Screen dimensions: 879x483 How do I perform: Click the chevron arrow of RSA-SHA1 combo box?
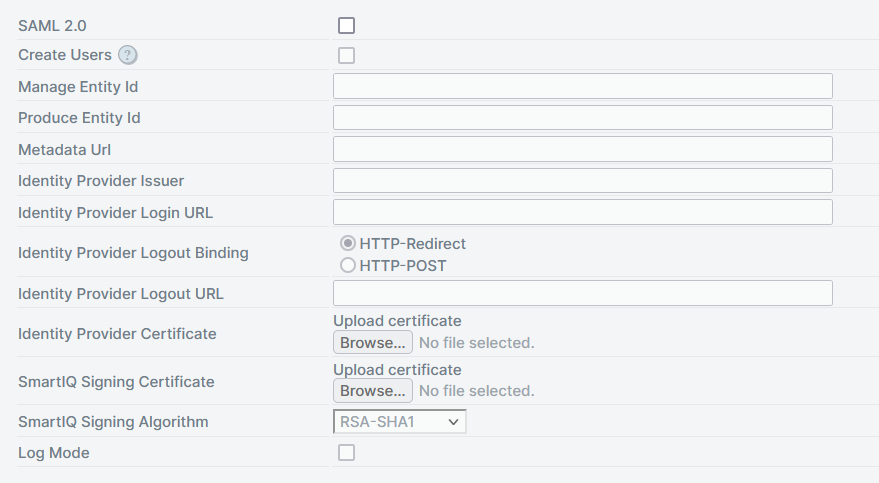click(x=454, y=422)
